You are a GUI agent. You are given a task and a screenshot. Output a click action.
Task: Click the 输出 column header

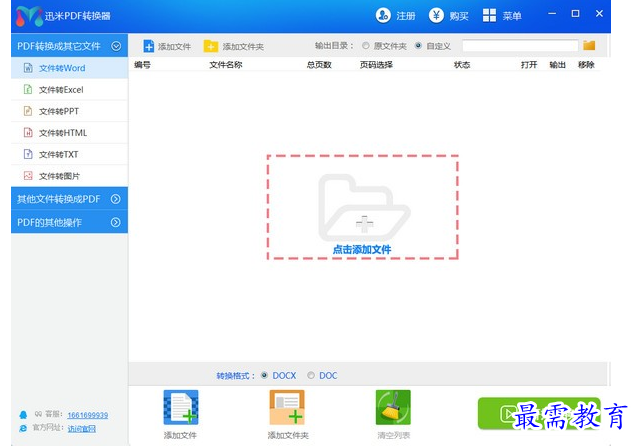tap(557, 64)
